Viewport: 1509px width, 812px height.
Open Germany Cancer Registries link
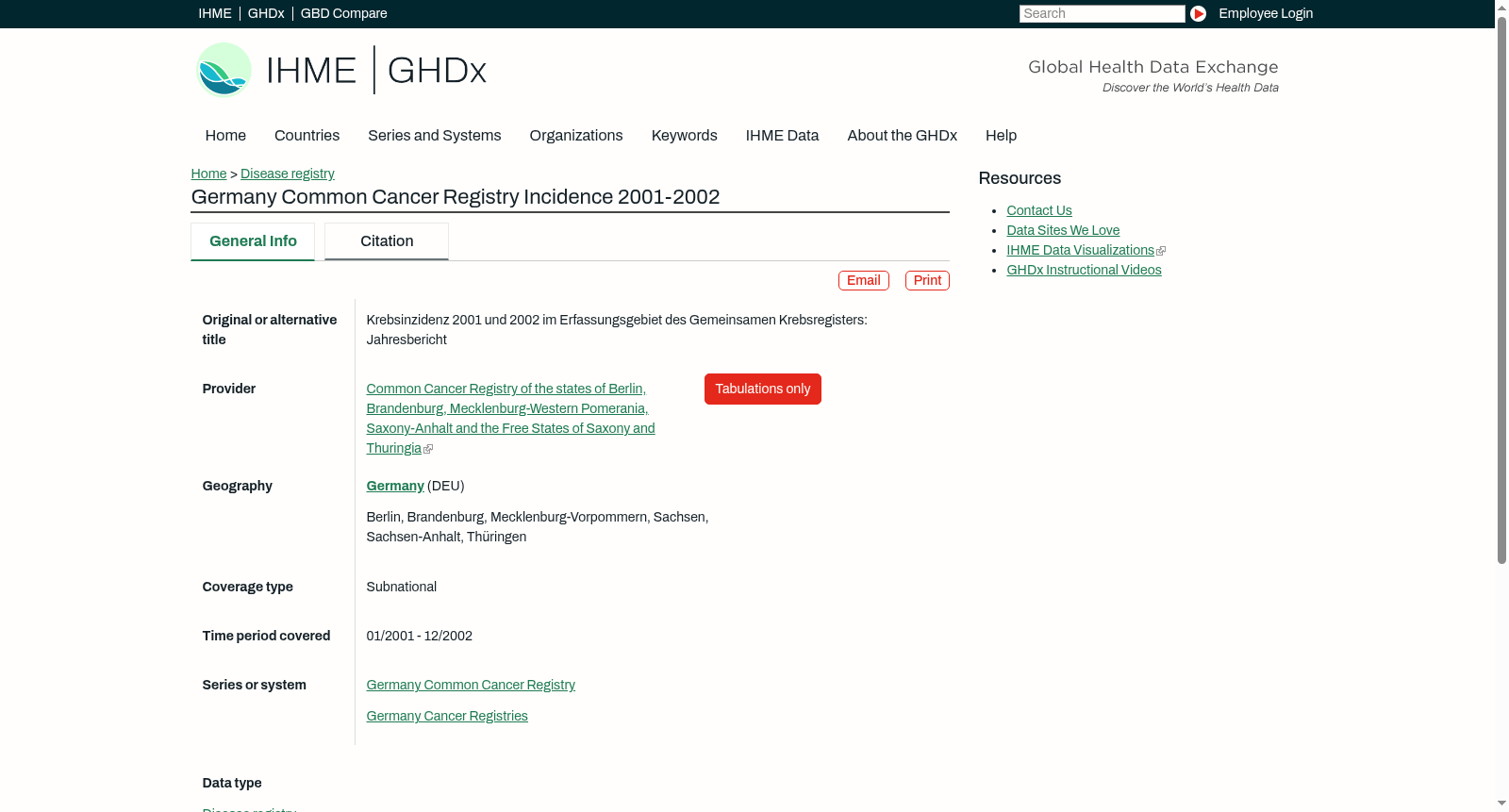(447, 716)
